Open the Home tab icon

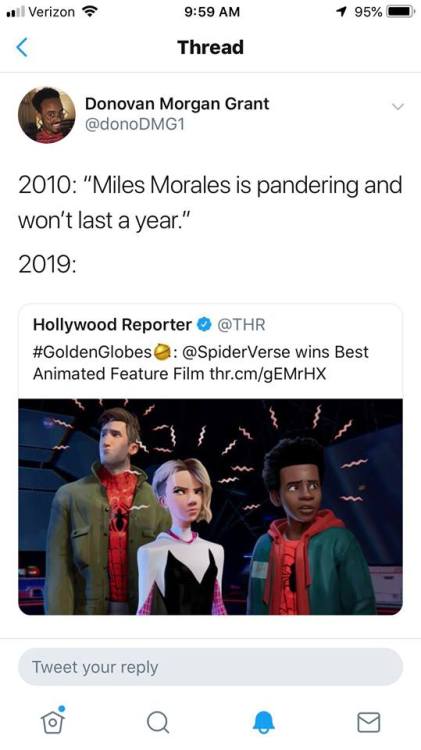click(53, 720)
